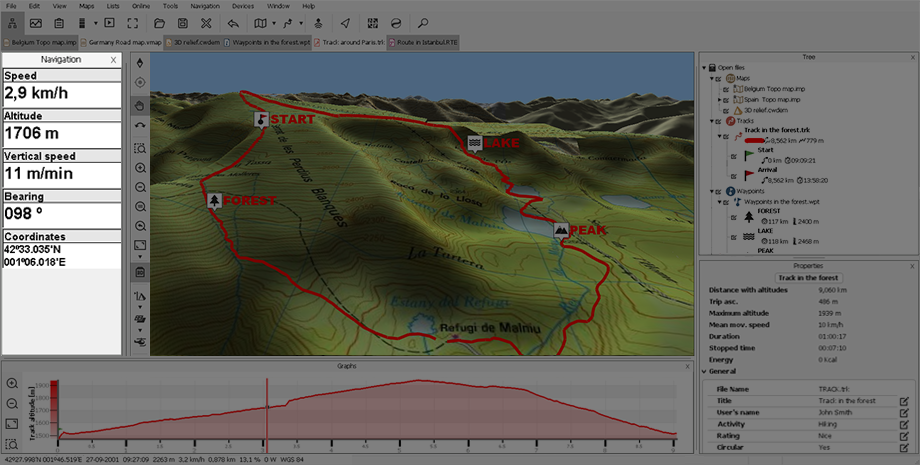Click the save file toolbar icon
Screen dimensions: 920x465
[182, 22]
